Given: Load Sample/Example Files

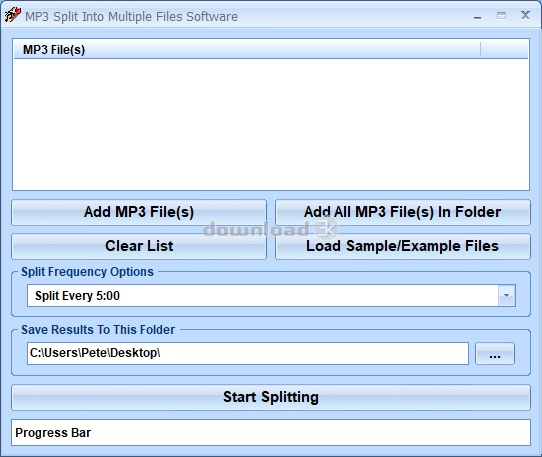Looking at the screenshot, I should pyautogui.click(x=403, y=246).
